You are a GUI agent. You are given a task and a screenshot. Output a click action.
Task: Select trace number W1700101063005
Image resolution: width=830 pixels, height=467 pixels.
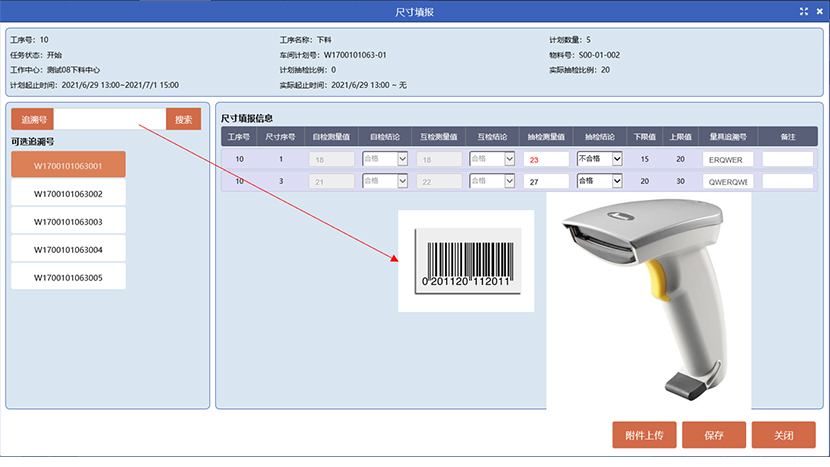[68, 277]
